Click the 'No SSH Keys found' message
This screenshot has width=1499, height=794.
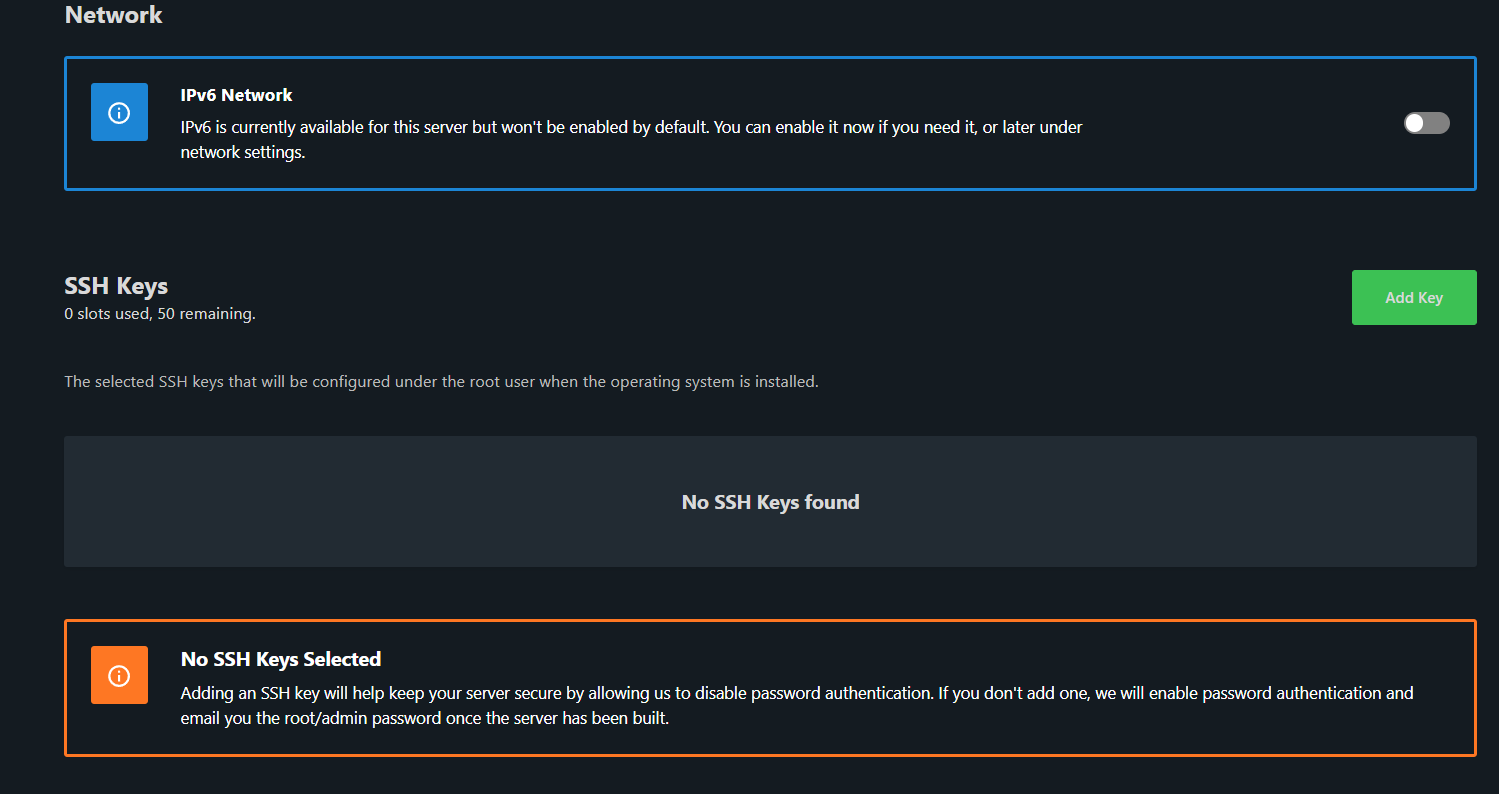point(770,502)
